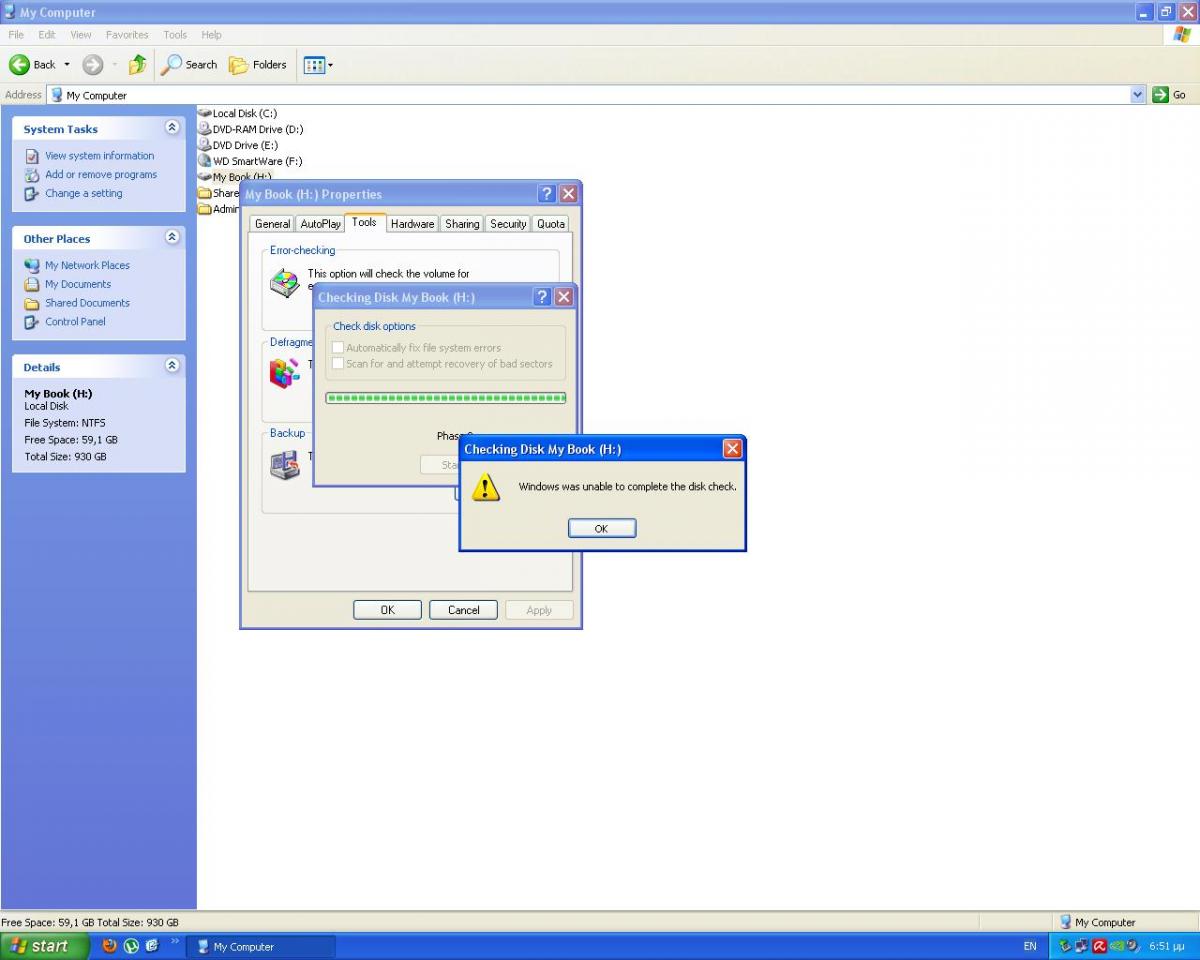Click the Go button beside address bar
The width and height of the screenshot is (1200, 960).
[x=1168, y=95]
